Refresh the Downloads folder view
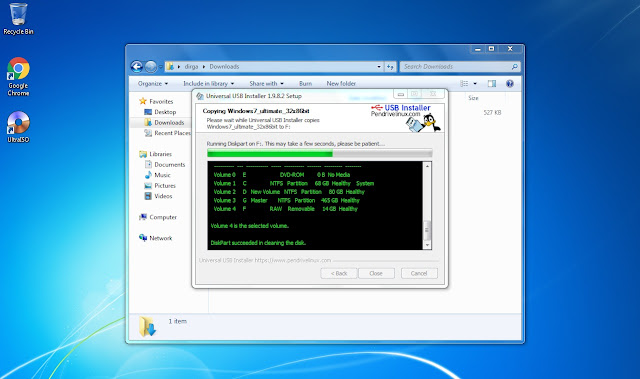The height and width of the screenshot is (379, 640). tap(391, 66)
